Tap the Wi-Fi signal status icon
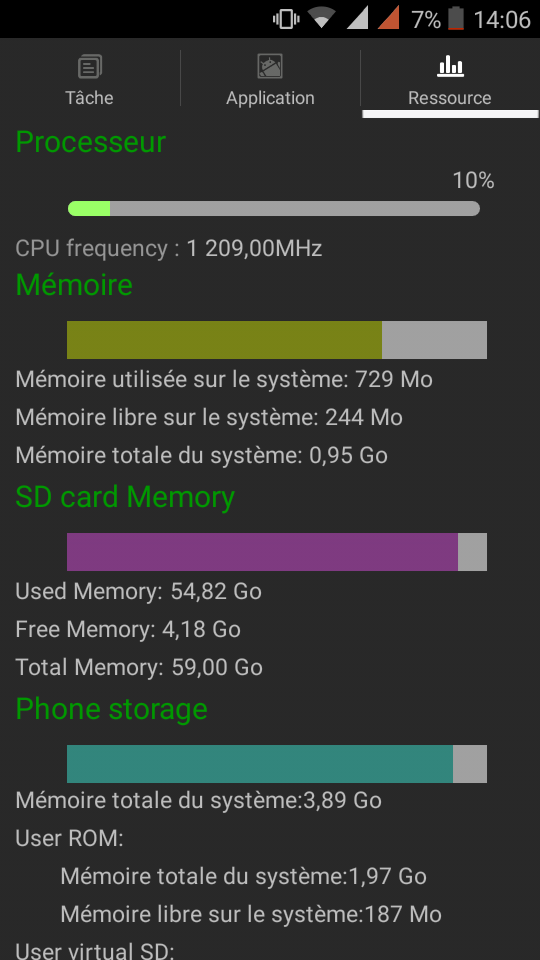The image size is (540, 960). click(321, 18)
